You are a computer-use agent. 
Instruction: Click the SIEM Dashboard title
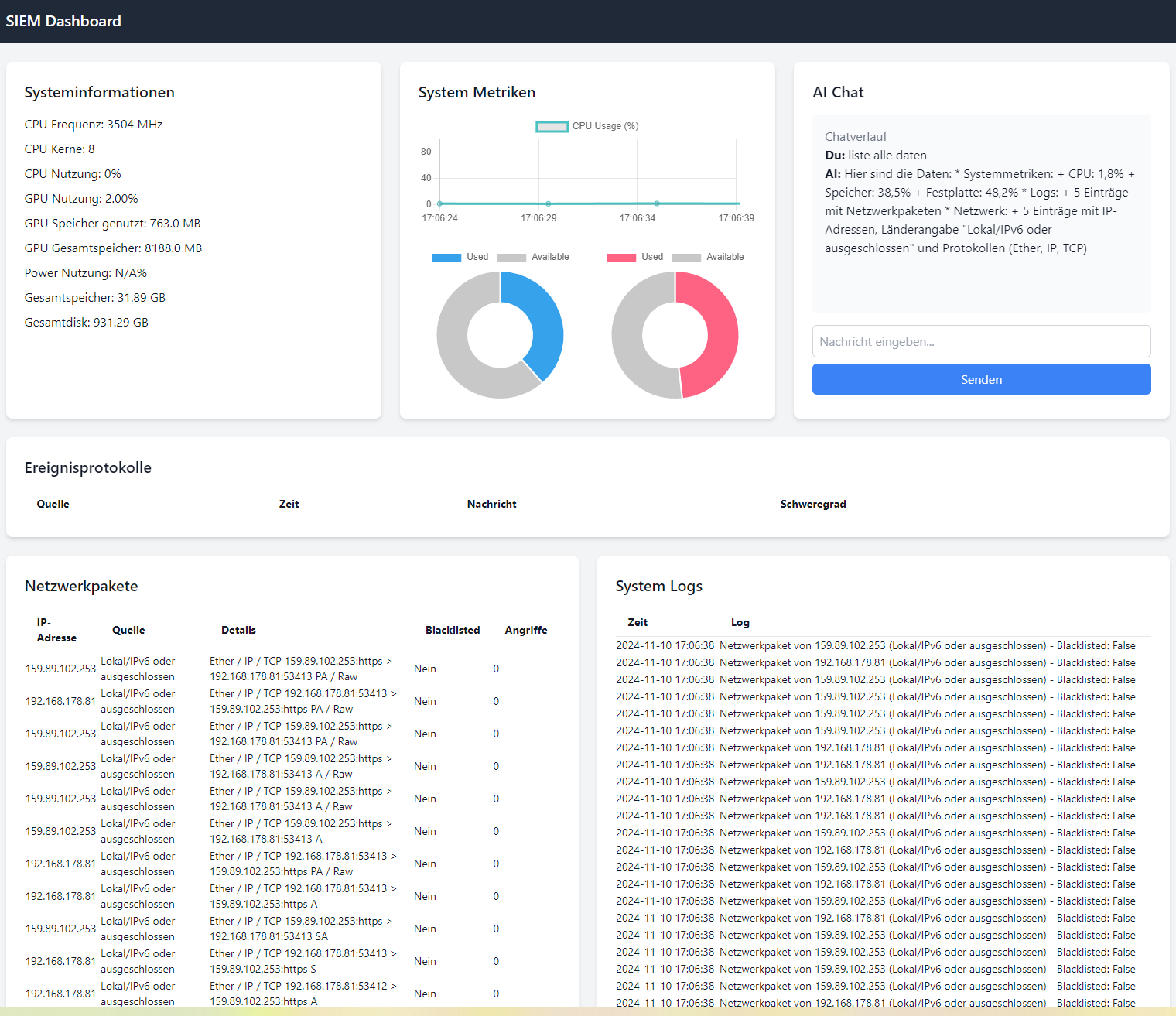point(63,21)
